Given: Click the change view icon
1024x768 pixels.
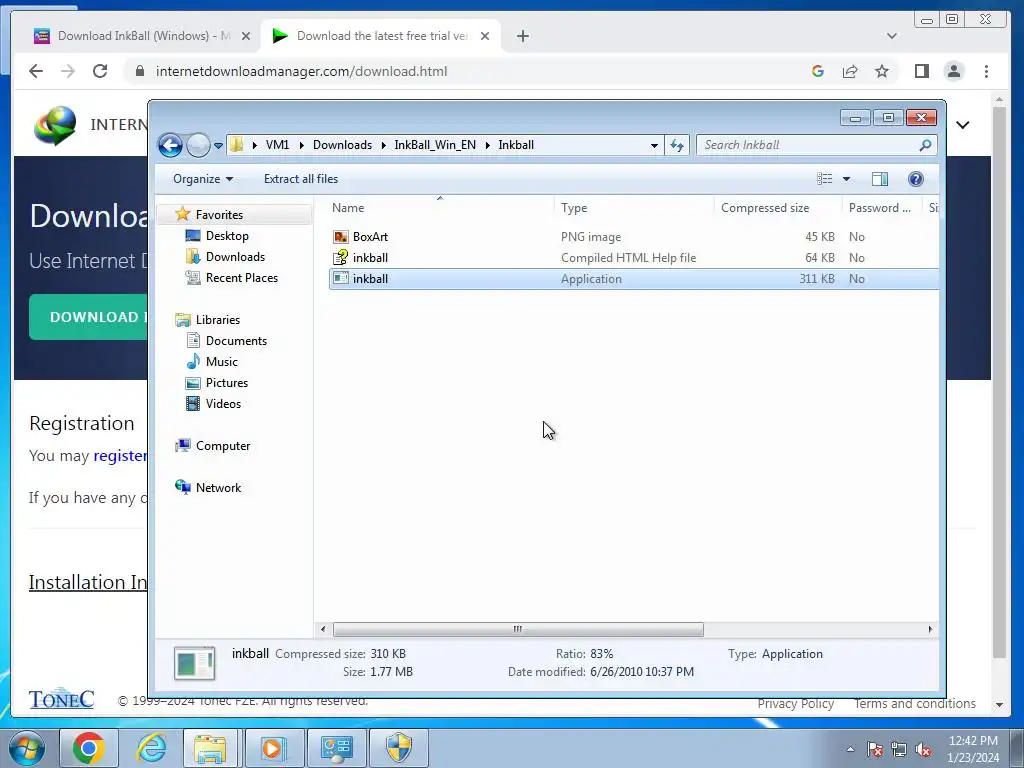Looking at the screenshot, I should 824,179.
